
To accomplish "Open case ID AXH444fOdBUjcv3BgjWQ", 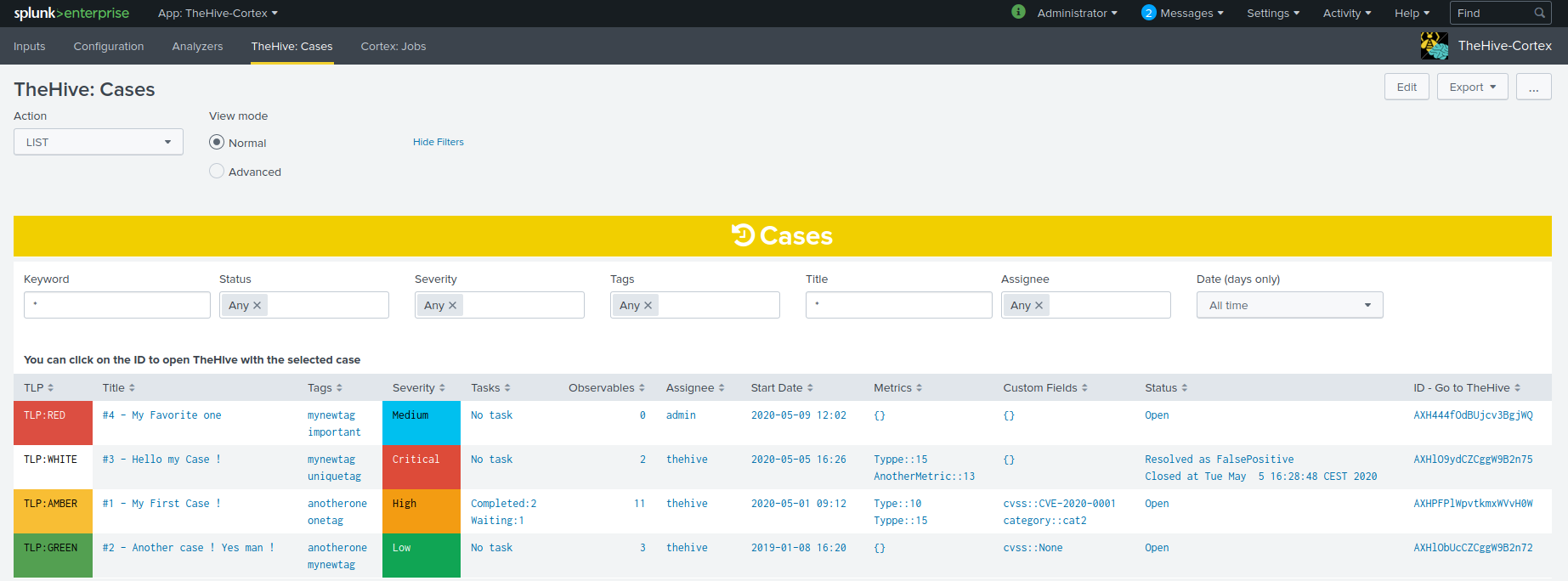I will [x=1473, y=415].
